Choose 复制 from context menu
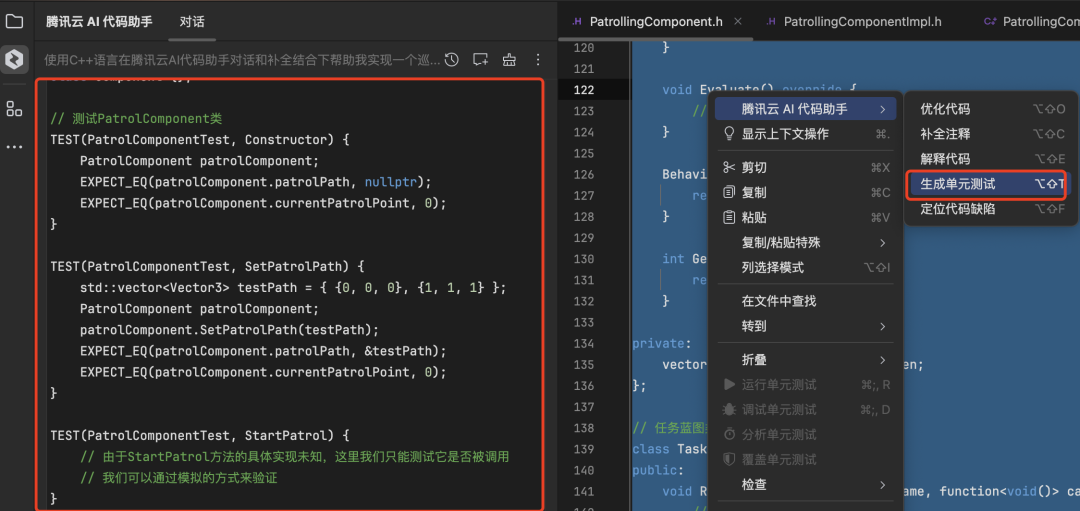The height and width of the screenshot is (511, 1080). click(x=806, y=192)
